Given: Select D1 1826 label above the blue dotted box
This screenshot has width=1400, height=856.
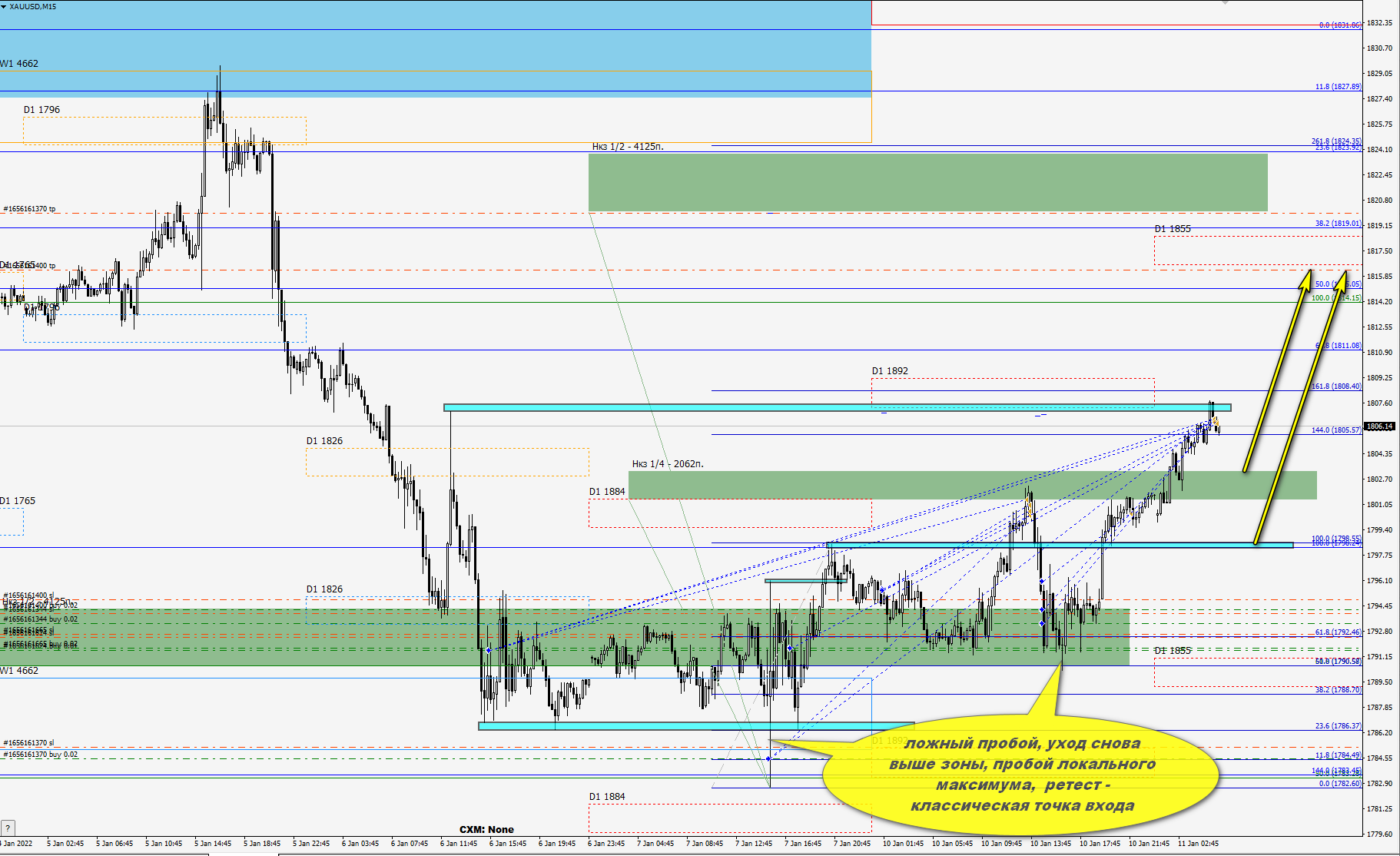Looking at the screenshot, I should tap(324, 589).
